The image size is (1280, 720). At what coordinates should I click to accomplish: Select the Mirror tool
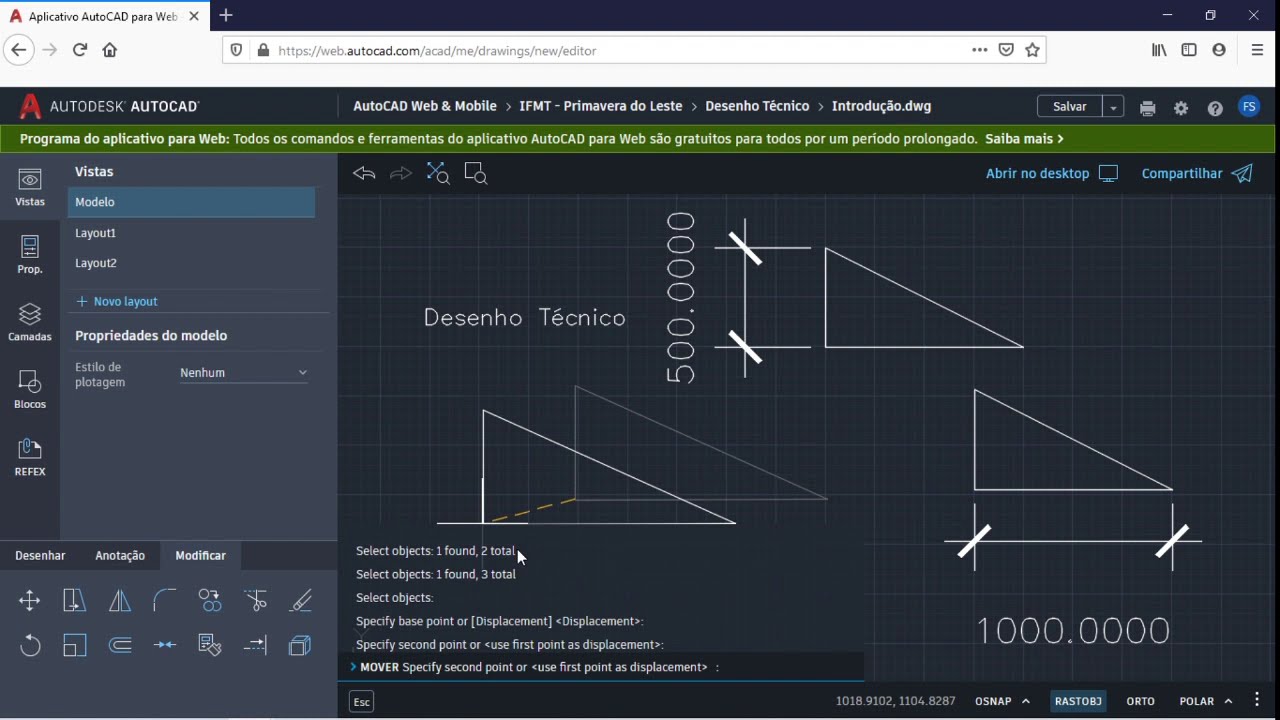pos(120,600)
